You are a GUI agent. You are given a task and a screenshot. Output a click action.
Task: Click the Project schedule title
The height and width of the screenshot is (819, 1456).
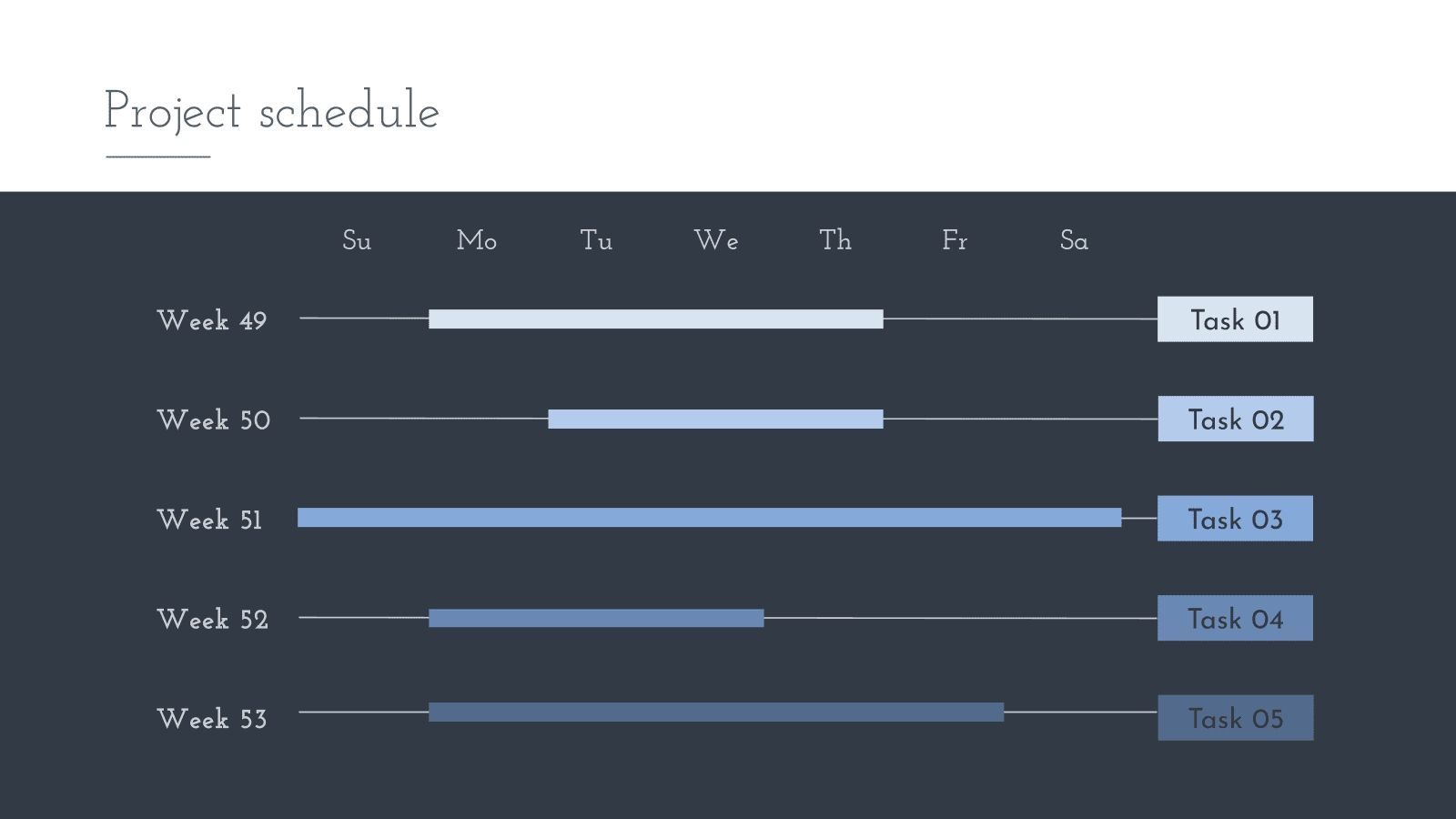point(271,111)
